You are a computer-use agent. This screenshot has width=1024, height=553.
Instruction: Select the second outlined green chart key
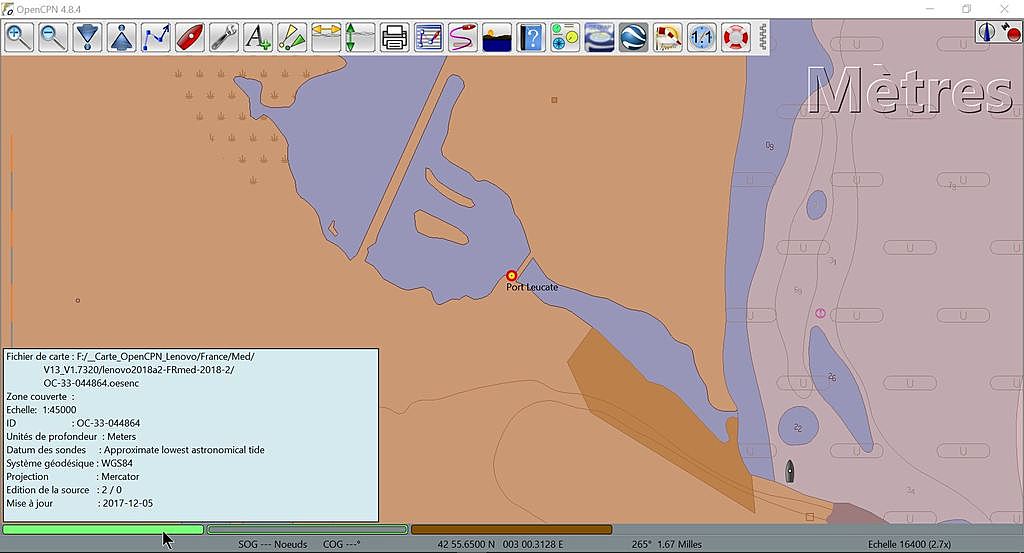[x=308, y=529]
